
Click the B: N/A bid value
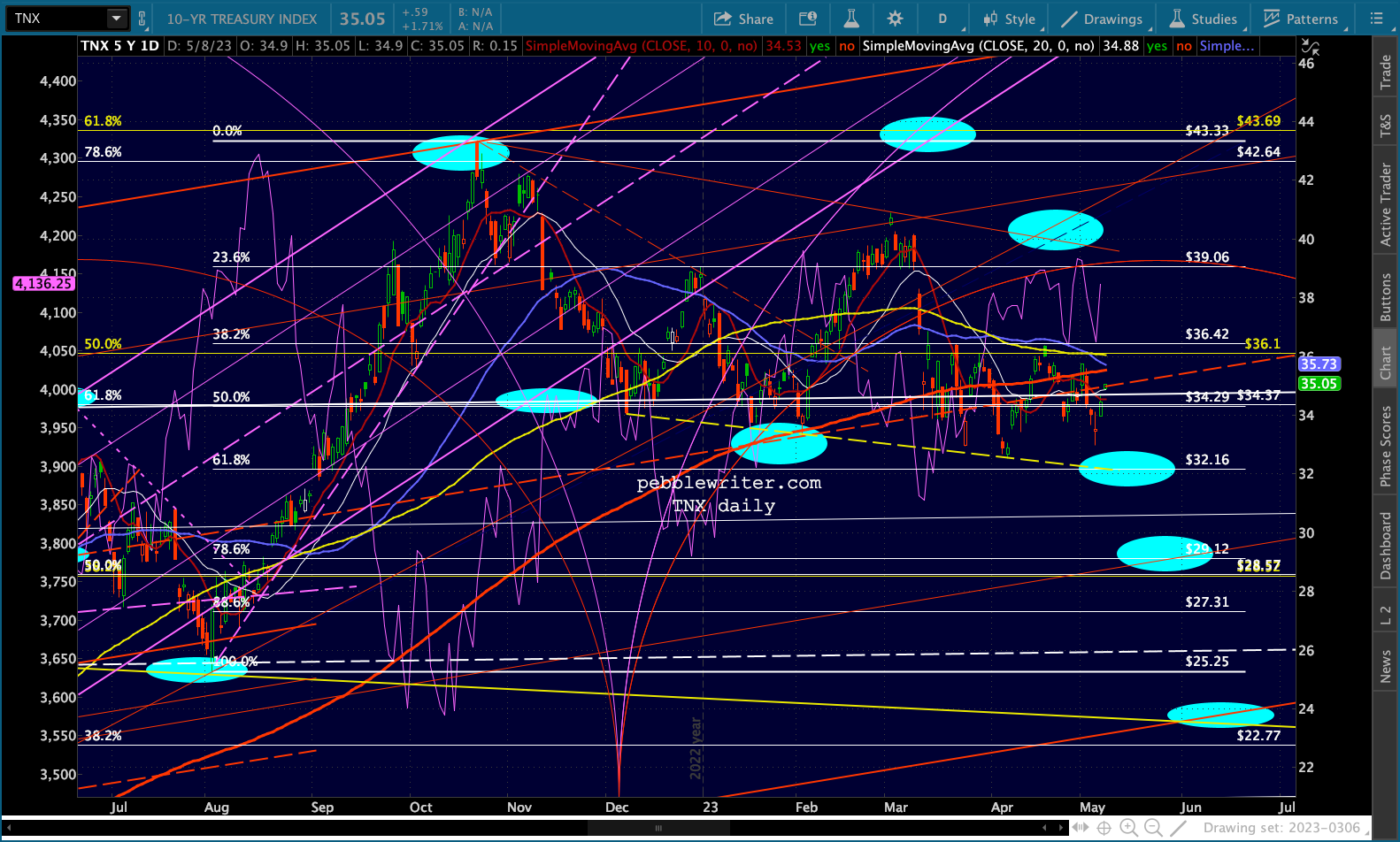pos(475,12)
